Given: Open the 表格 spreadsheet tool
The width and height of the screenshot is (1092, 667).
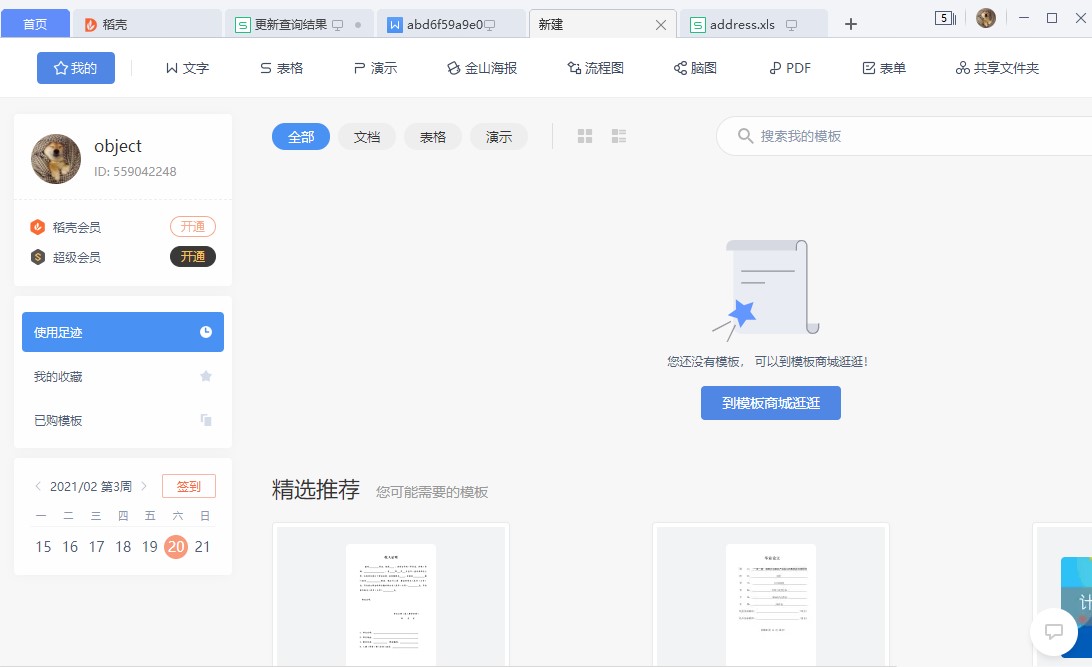Looking at the screenshot, I should click(x=283, y=68).
